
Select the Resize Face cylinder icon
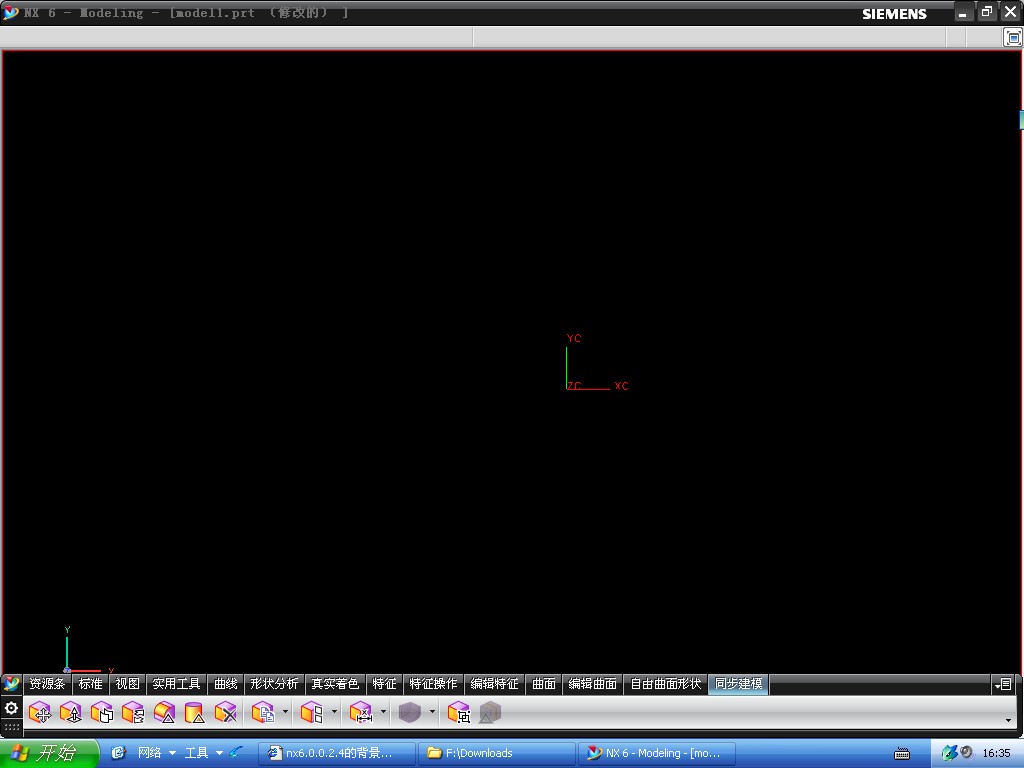pos(195,712)
